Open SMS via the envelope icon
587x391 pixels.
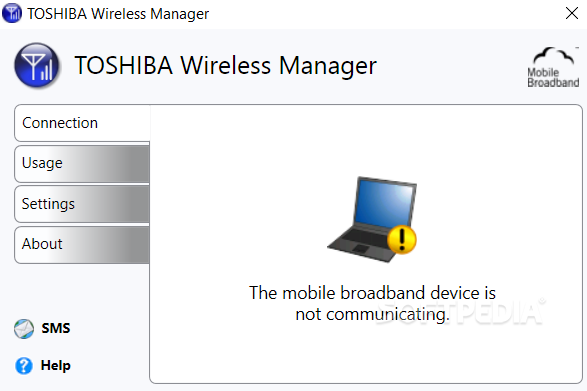[24, 329]
